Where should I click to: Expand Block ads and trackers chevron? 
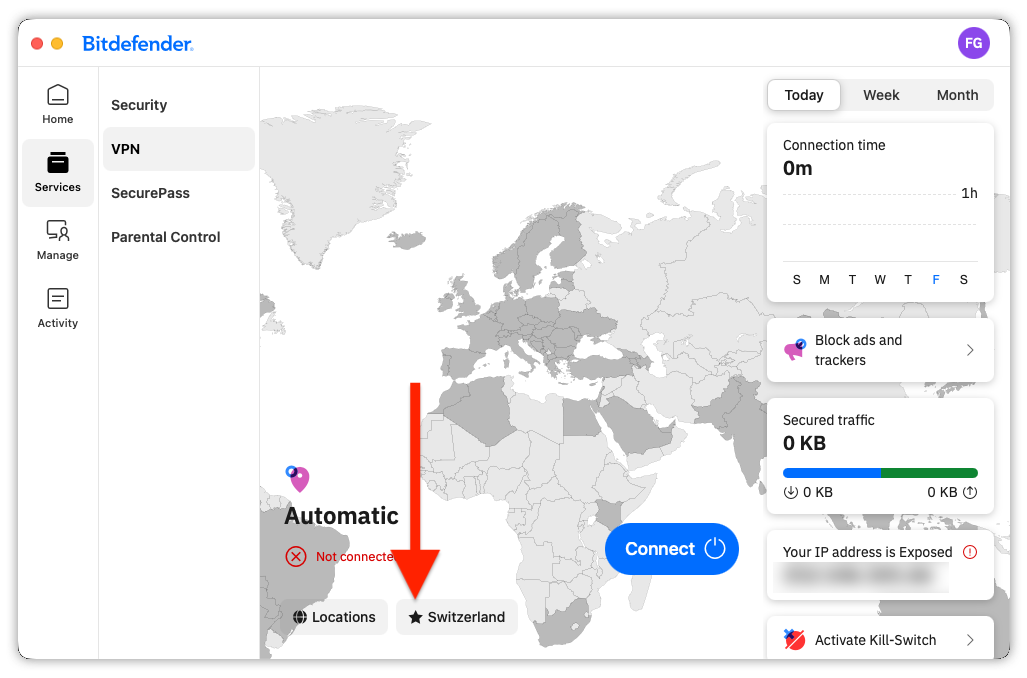[970, 350]
